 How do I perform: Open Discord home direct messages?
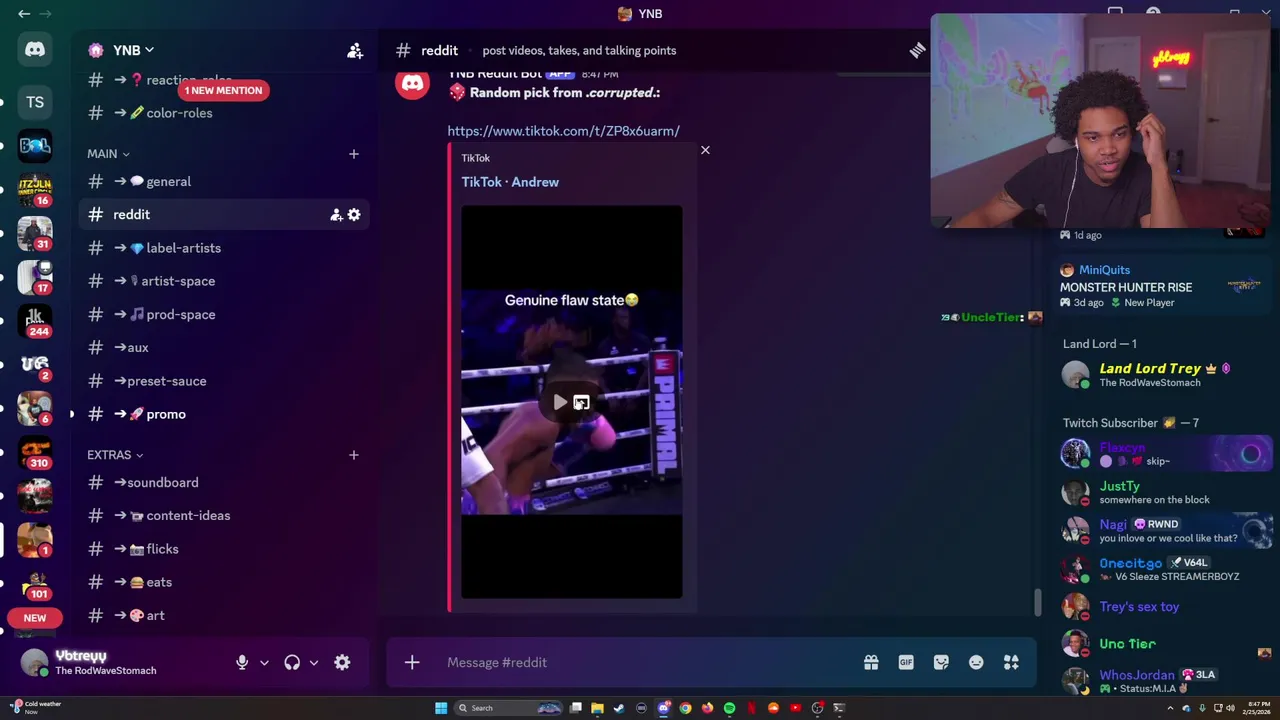coord(35,49)
